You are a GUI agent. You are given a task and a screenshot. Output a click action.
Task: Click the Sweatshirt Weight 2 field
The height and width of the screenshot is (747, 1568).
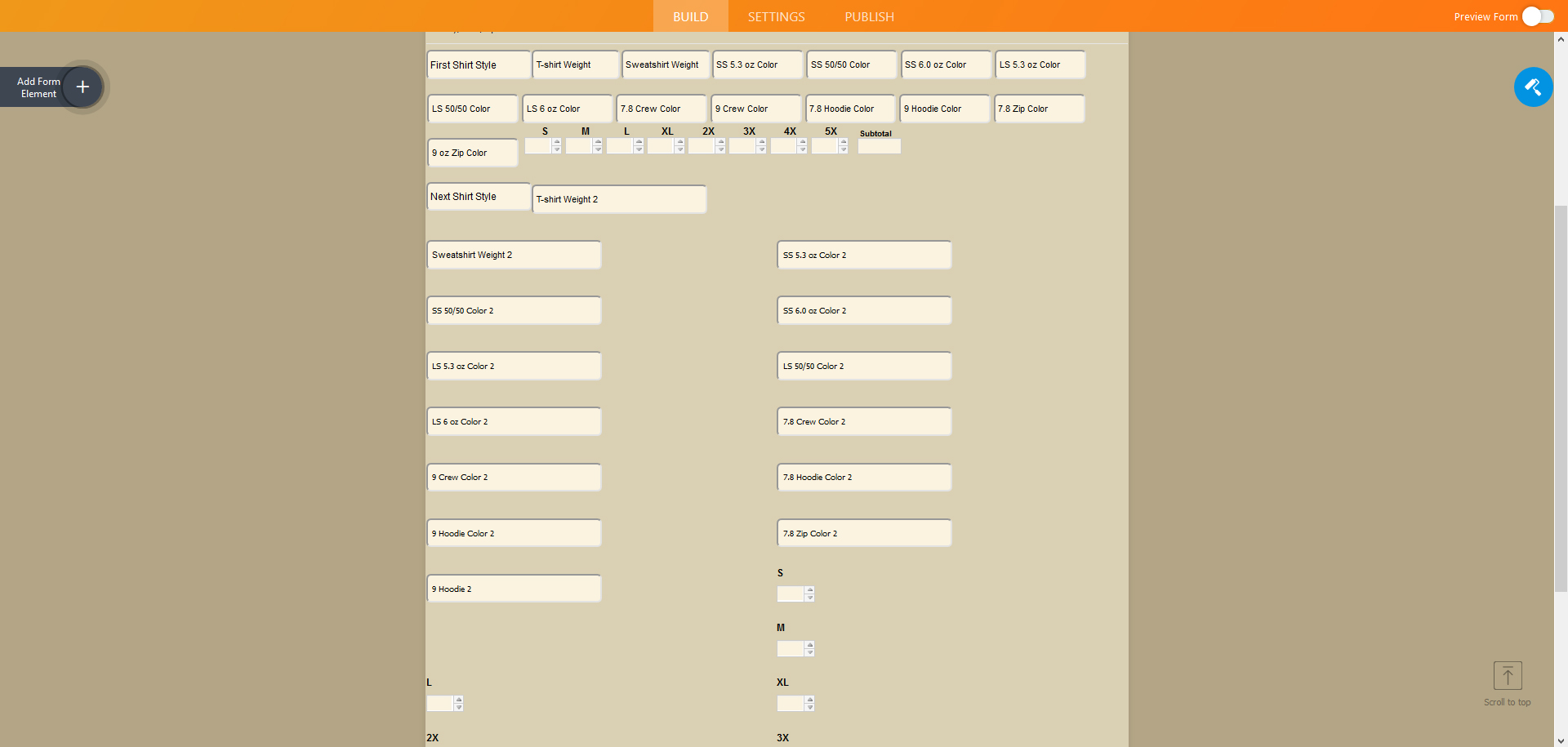coord(513,255)
